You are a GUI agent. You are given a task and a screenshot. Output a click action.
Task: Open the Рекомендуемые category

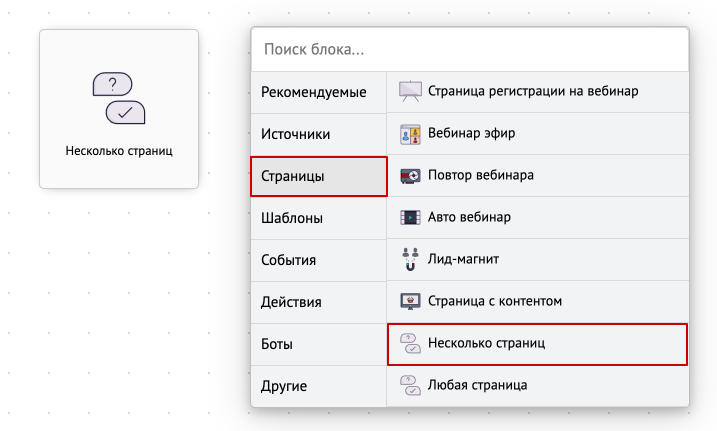(319, 92)
